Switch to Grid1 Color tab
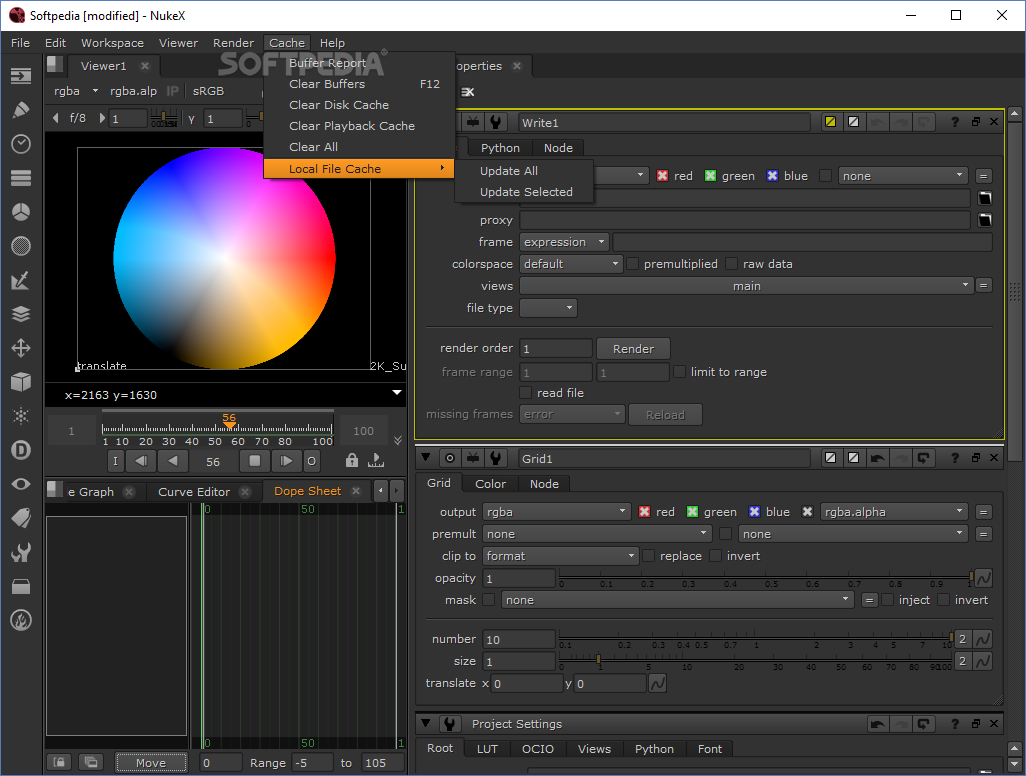 pos(490,484)
